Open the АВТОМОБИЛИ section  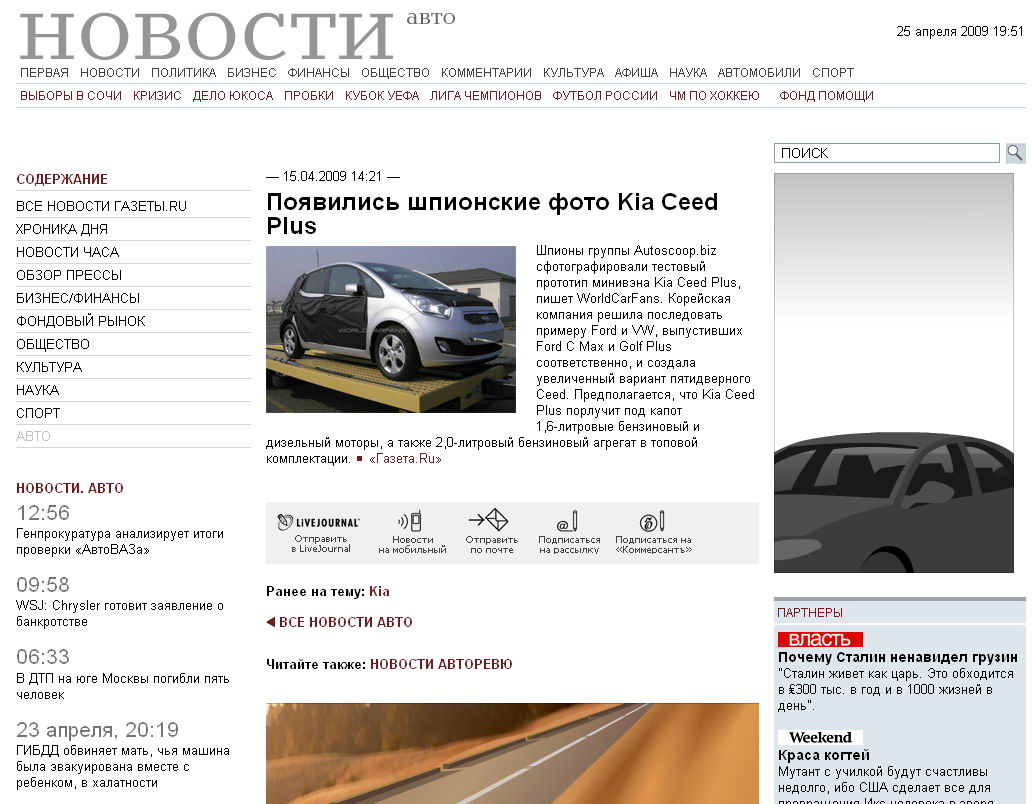pos(759,73)
